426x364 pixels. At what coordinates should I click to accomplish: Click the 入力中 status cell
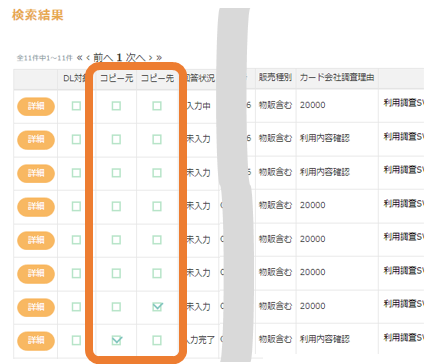coord(199,106)
